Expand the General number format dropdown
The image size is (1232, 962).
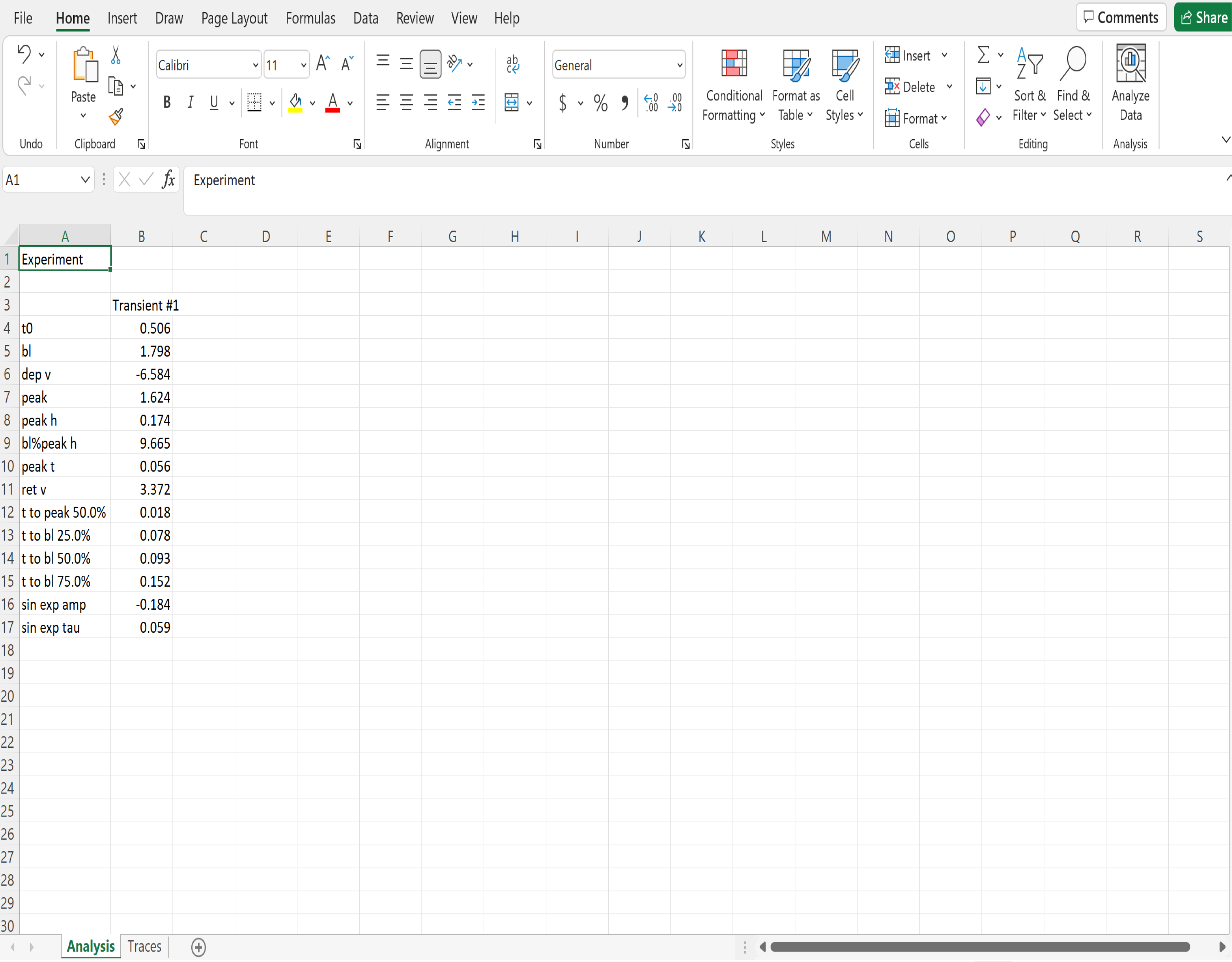tap(679, 65)
